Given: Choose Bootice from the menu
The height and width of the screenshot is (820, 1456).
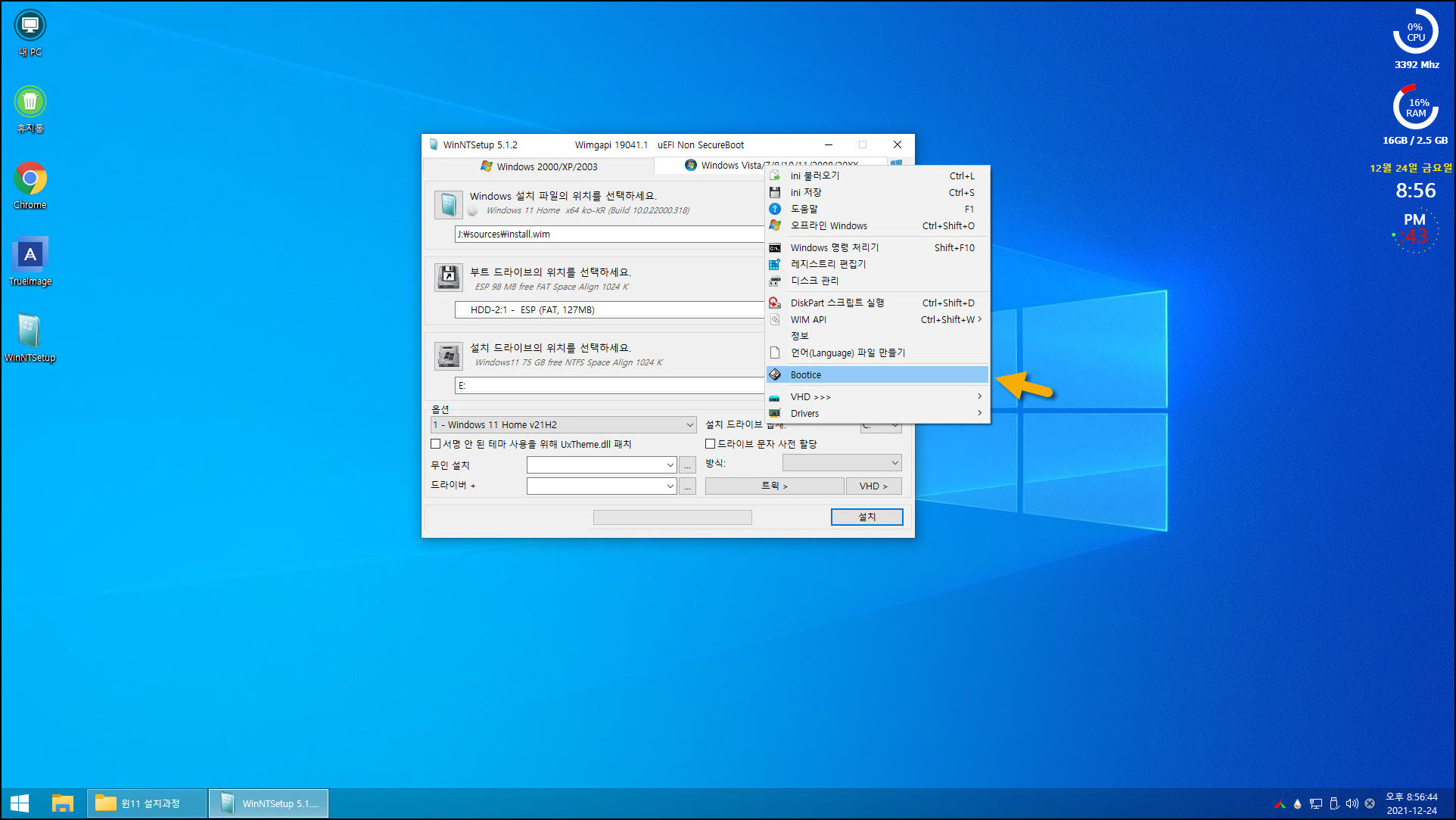Looking at the screenshot, I should tap(878, 374).
